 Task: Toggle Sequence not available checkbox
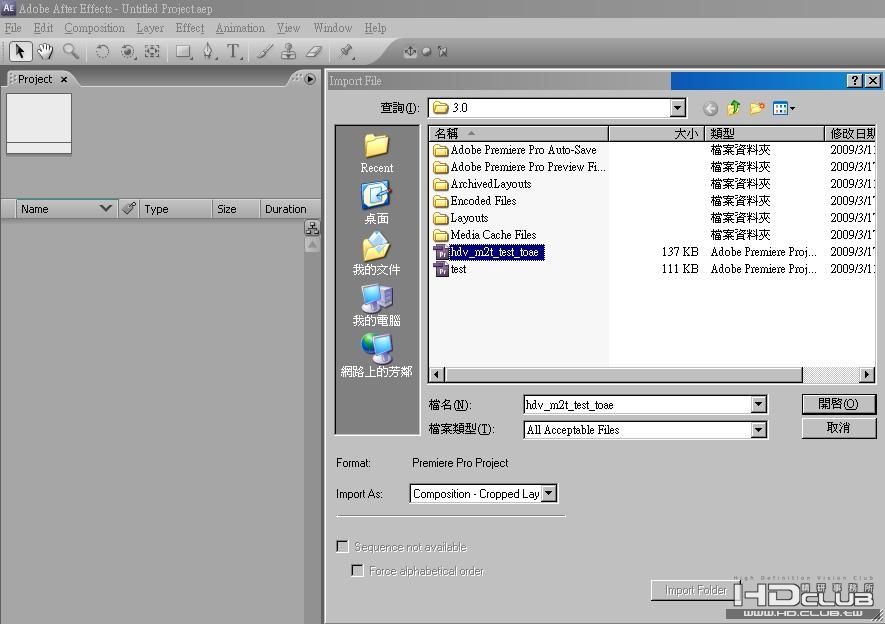click(x=342, y=546)
